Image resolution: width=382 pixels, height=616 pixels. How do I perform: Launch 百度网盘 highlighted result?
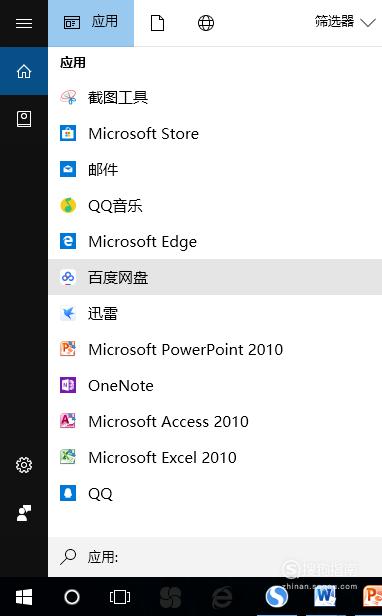pyautogui.click(x=215, y=277)
